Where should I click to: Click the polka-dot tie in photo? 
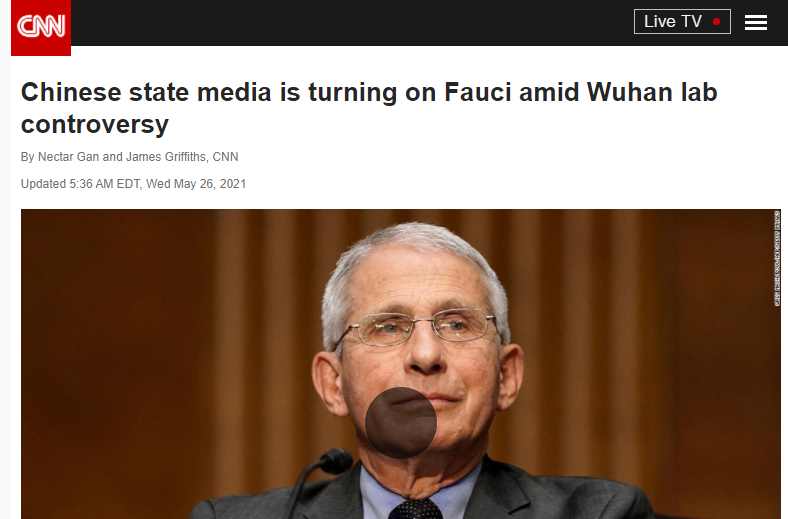pyautogui.click(x=416, y=508)
